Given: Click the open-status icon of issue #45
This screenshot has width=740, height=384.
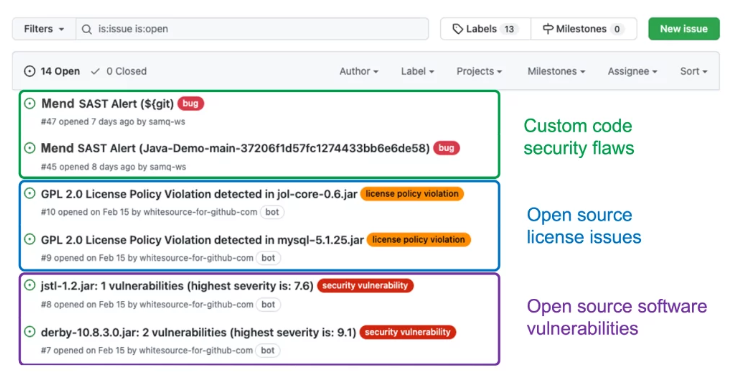Looking at the screenshot, I should [30, 148].
